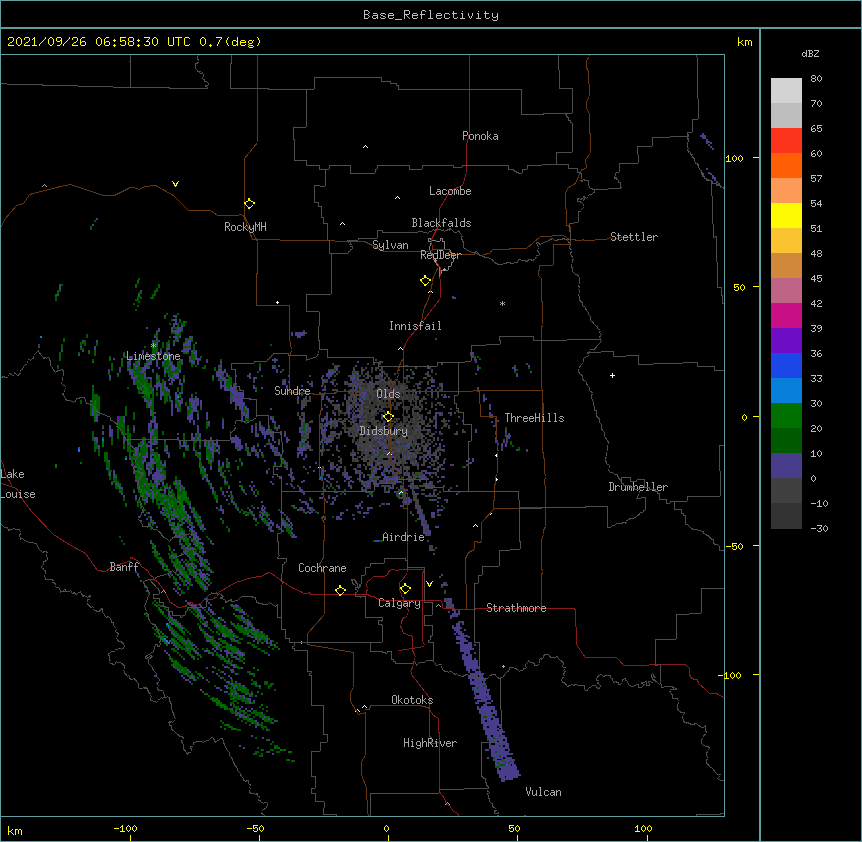Click the HighRiver label
This screenshot has width=862, height=842.
click(430, 743)
